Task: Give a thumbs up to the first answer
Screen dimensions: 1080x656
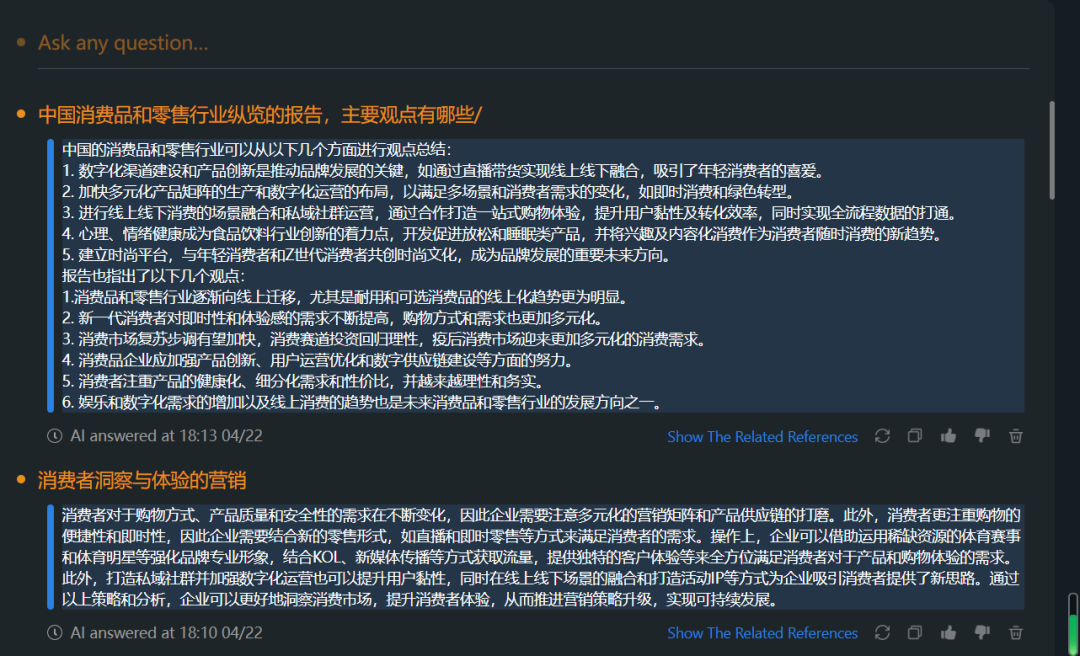Action: [x=948, y=435]
